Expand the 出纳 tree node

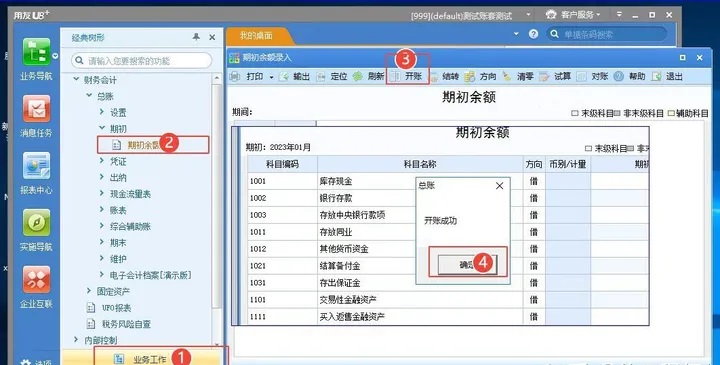pos(102,177)
